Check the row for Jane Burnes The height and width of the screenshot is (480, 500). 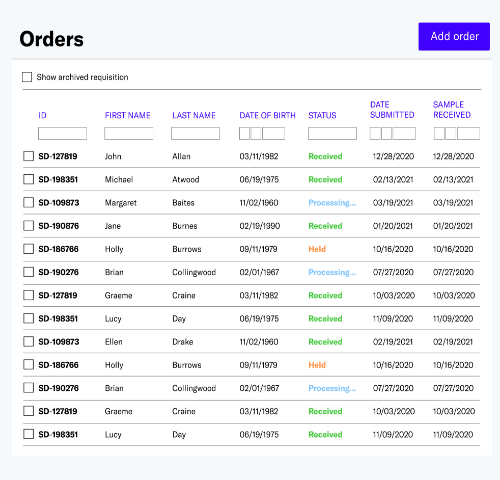point(28,226)
